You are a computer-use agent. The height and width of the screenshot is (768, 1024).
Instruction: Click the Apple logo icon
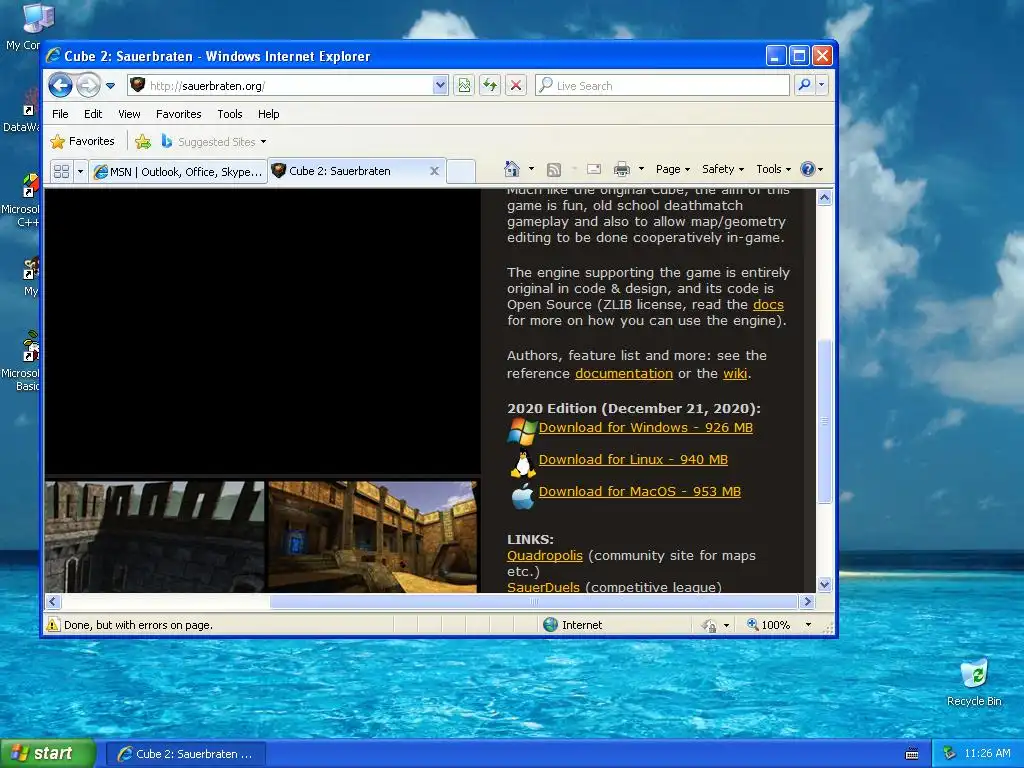click(522, 496)
